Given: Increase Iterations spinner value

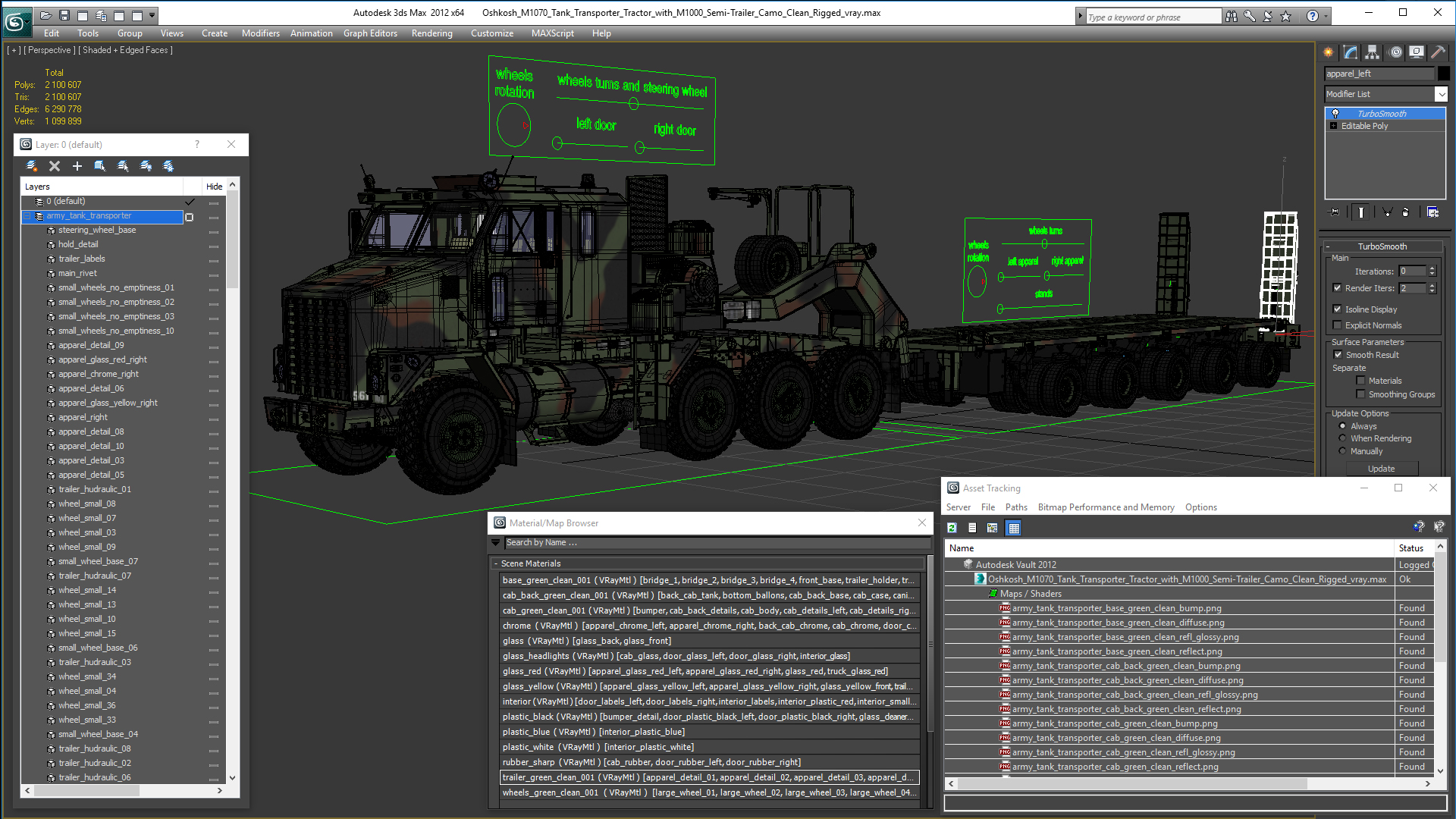Looking at the screenshot, I should [x=1432, y=268].
